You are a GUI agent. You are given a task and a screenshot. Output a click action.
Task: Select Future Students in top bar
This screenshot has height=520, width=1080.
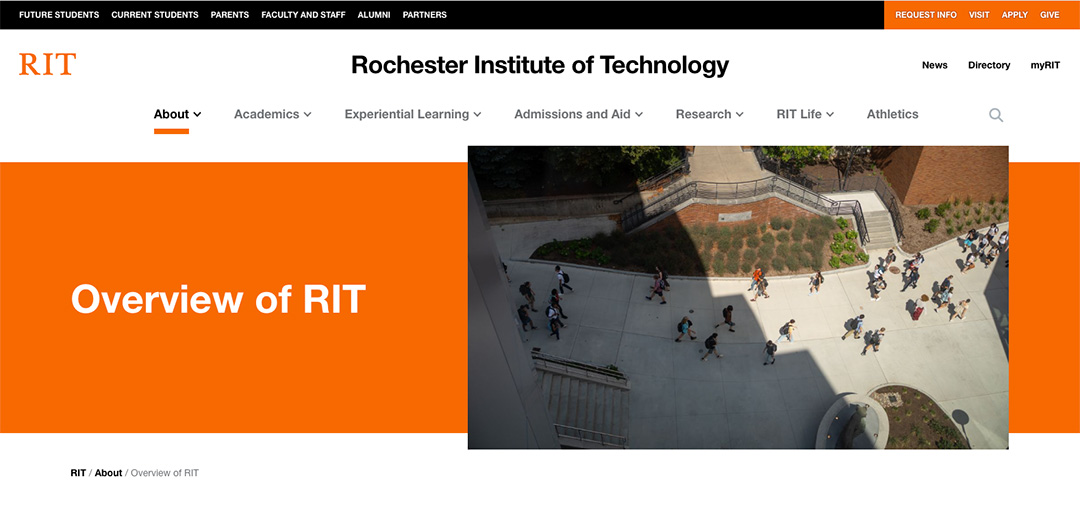[59, 15]
